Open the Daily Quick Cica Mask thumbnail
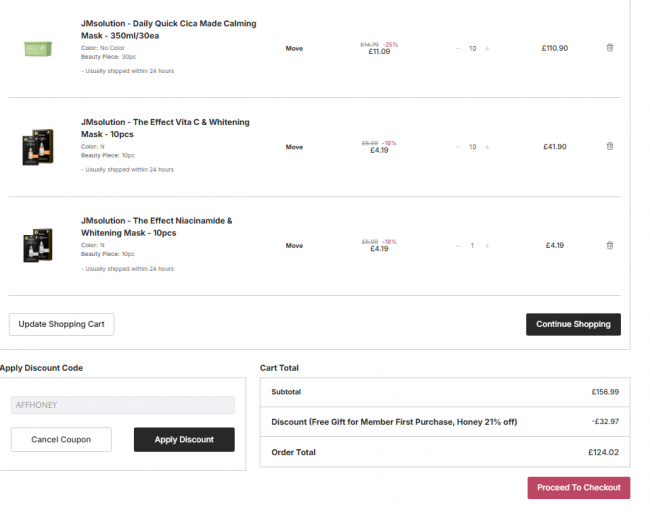 click(x=37, y=48)
